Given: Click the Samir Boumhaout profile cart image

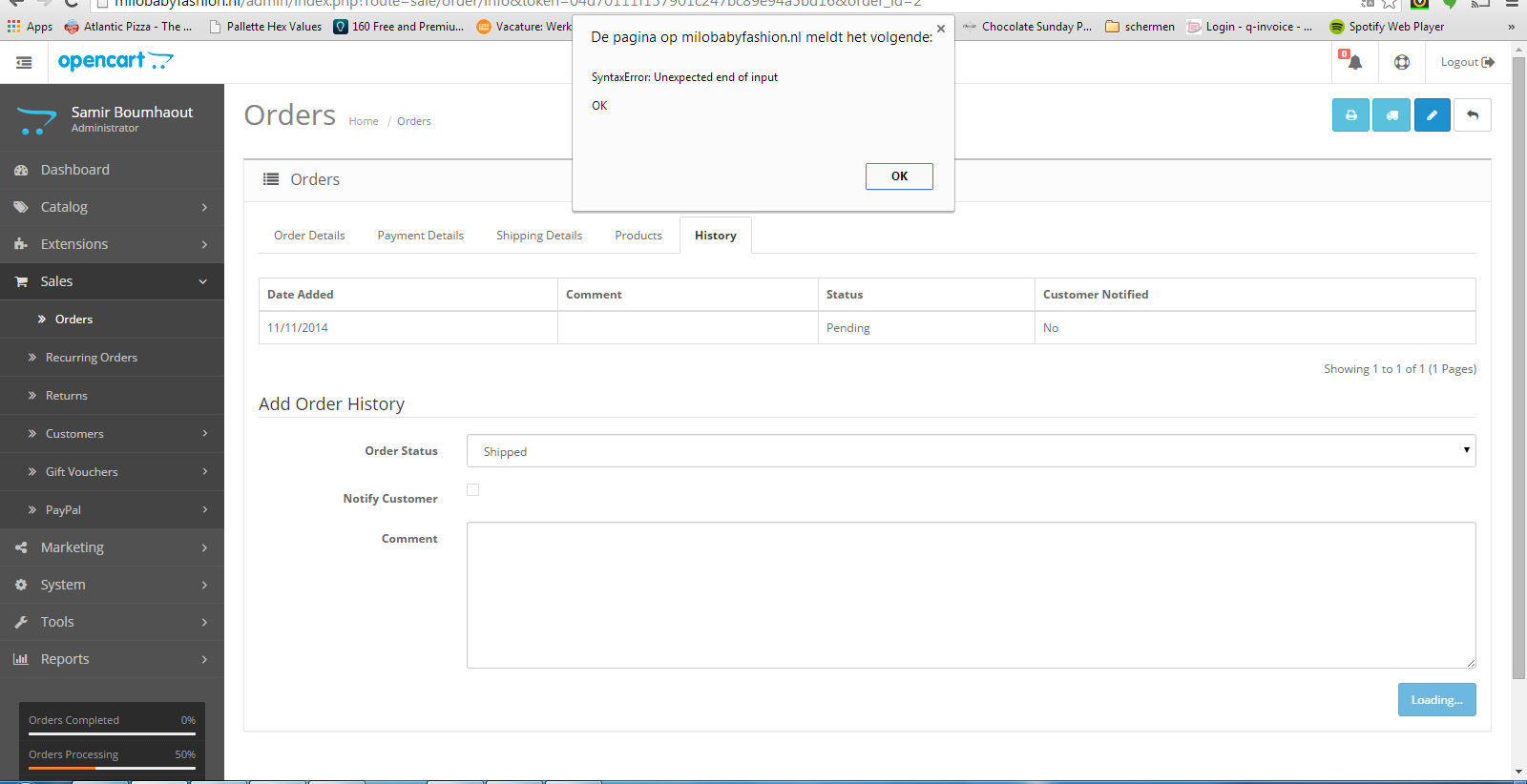Looking at the screenshot, I should click(36, 119).
